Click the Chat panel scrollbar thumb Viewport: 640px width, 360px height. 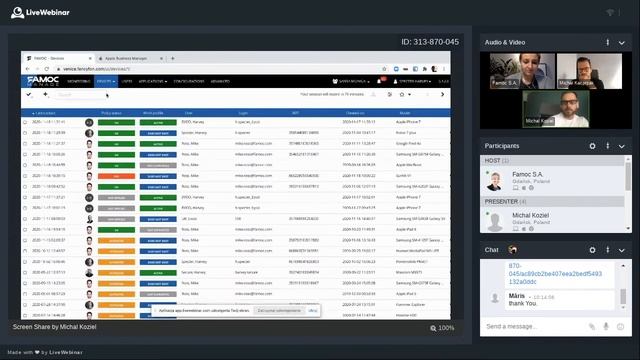623,296
